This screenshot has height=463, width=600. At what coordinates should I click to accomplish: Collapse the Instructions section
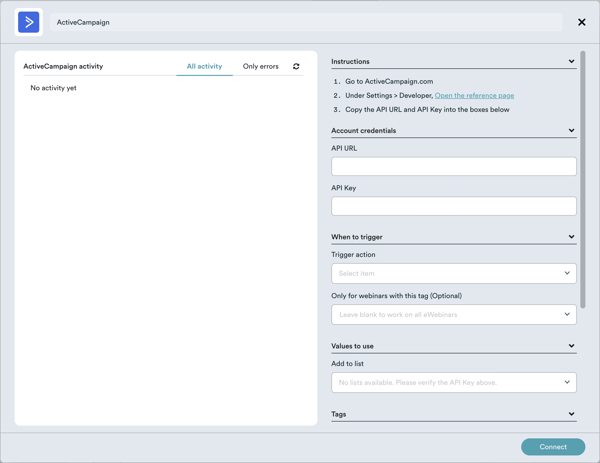(x=571, y=62)
